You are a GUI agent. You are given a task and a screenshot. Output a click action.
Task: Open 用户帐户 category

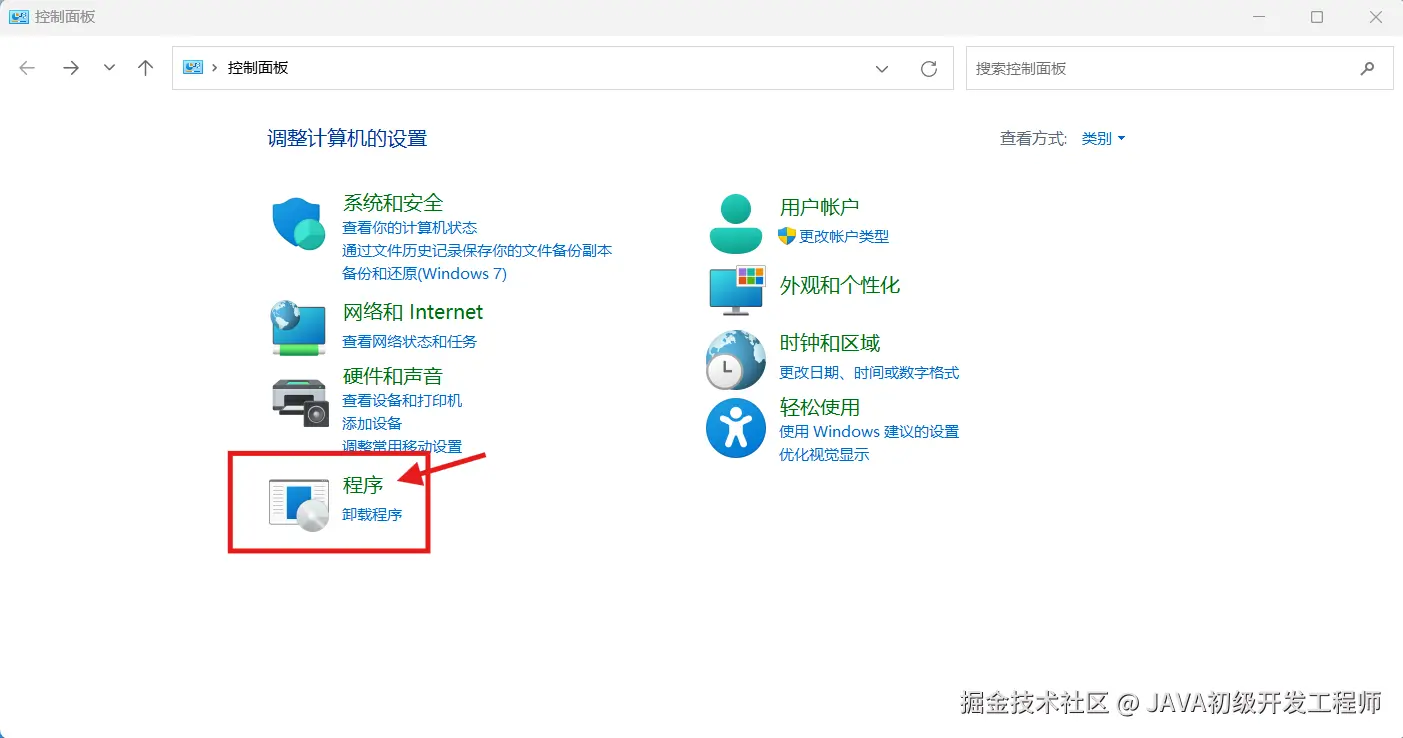tap(820, 207)
